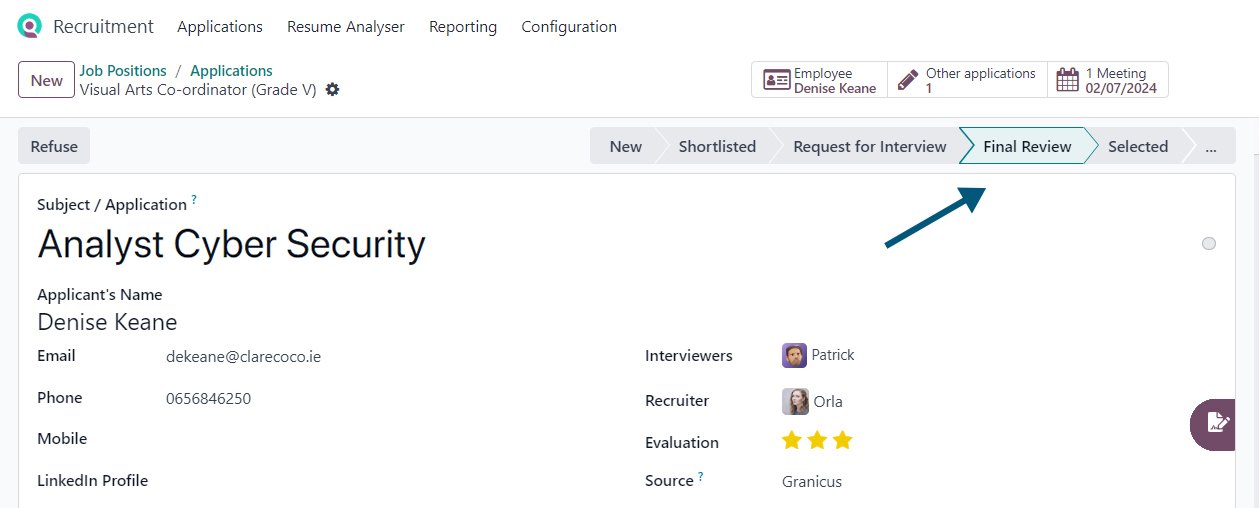Screen dimensions: 1259x508
Task: Click Orla's recruiter avatar
Action: (795, 401)
